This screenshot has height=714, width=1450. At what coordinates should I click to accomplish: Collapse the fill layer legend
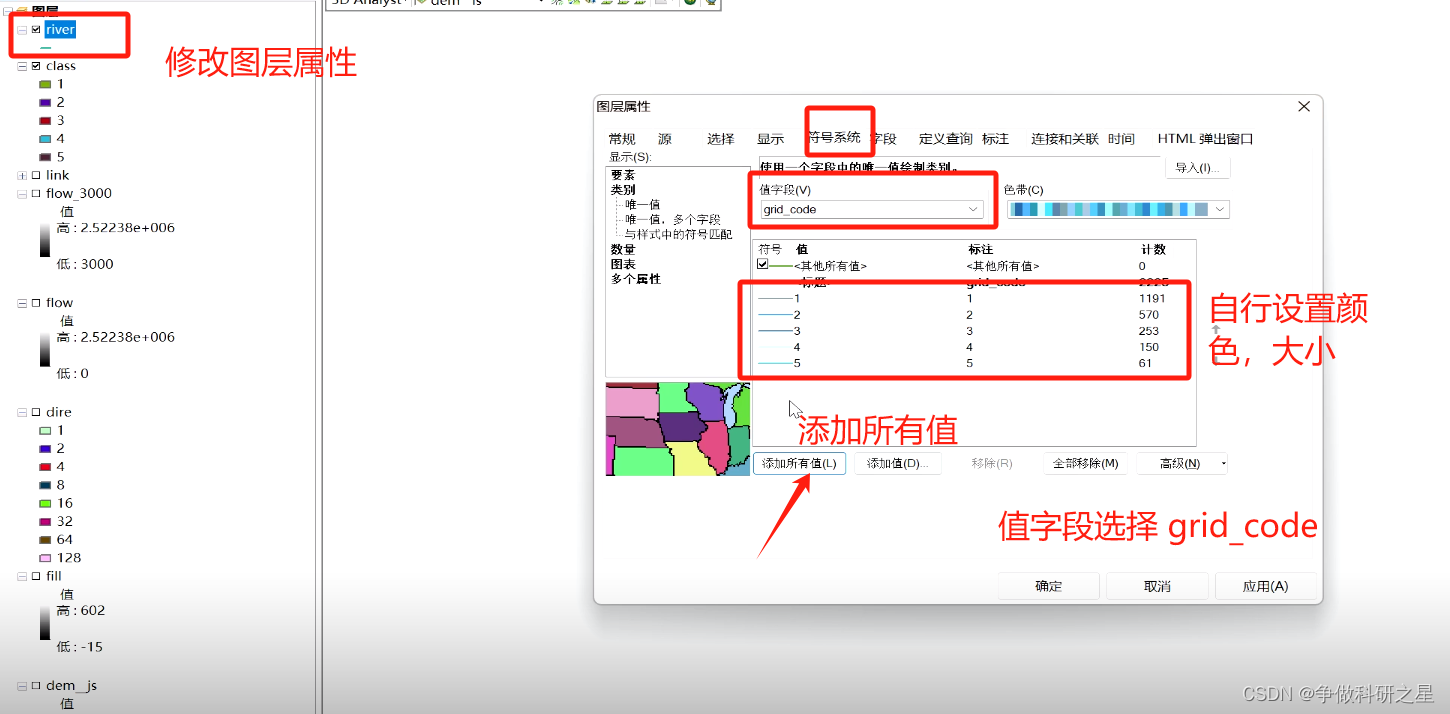[x=22, y=576]
